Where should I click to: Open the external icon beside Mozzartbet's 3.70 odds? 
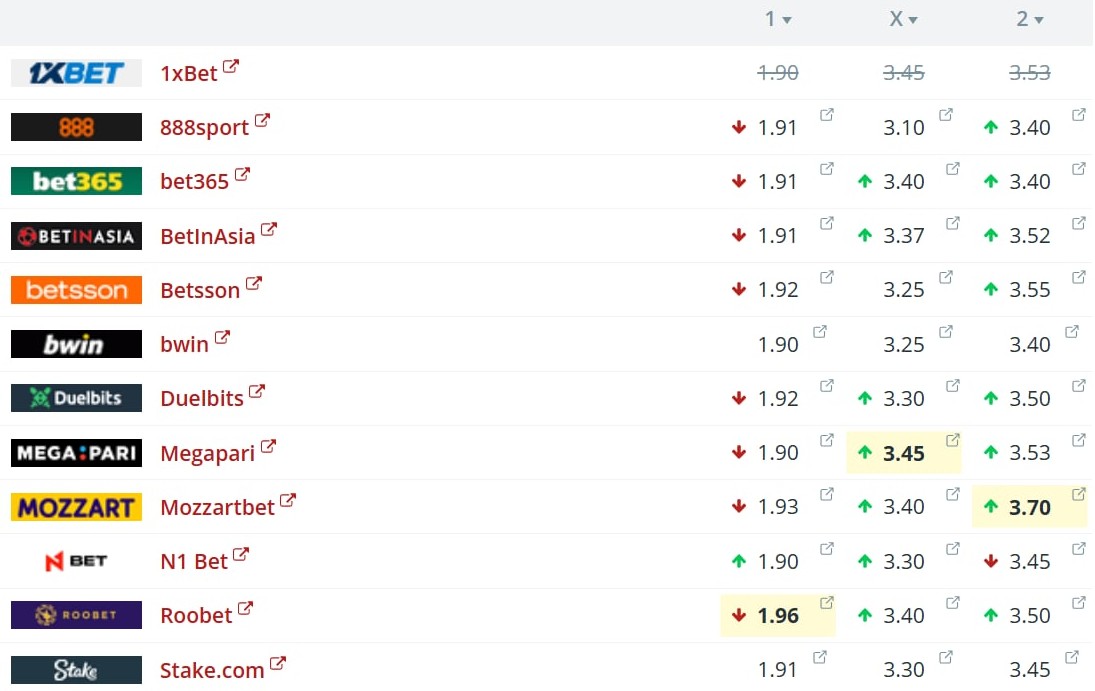1079,494
